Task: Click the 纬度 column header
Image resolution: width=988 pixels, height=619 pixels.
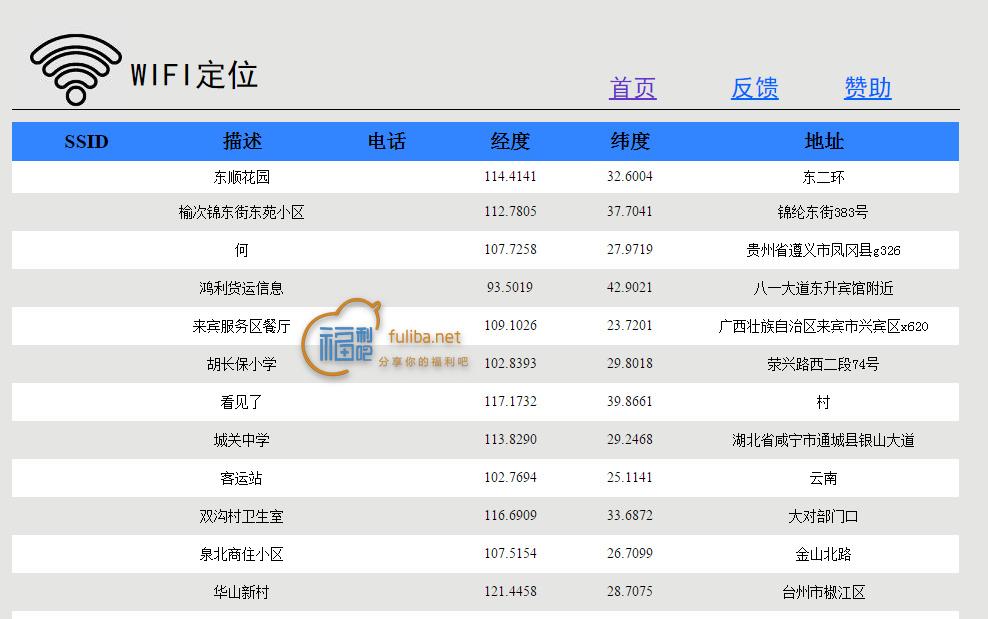Action: click(630, 141)
